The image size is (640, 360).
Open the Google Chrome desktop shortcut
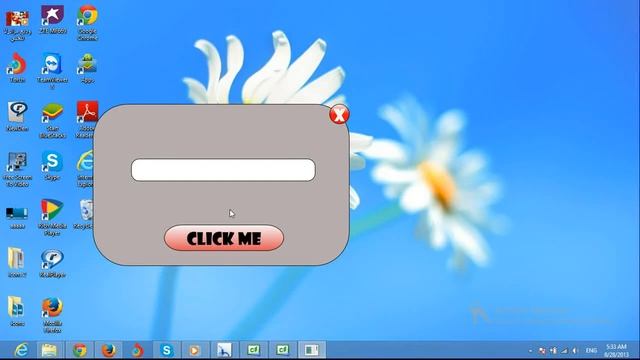coord(87,22)
